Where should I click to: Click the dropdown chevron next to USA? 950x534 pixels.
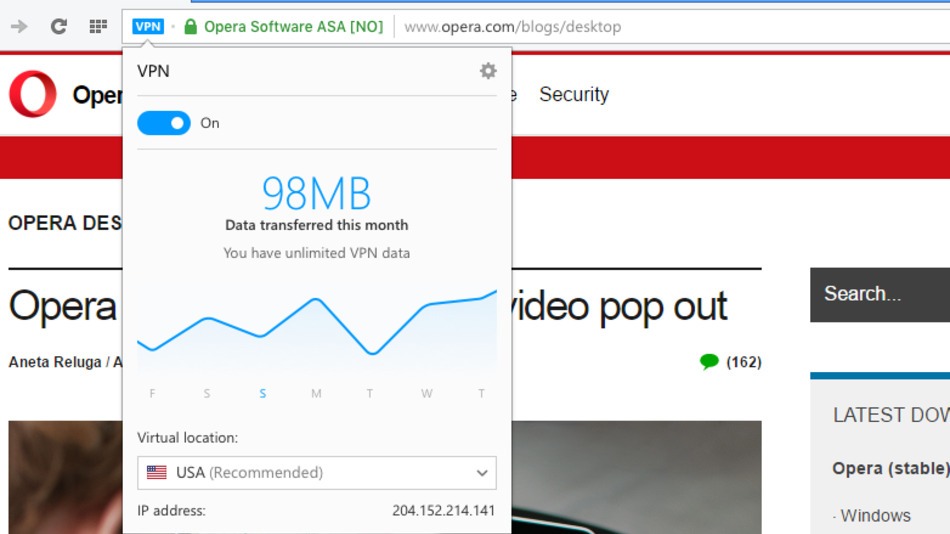click(482, 473)
